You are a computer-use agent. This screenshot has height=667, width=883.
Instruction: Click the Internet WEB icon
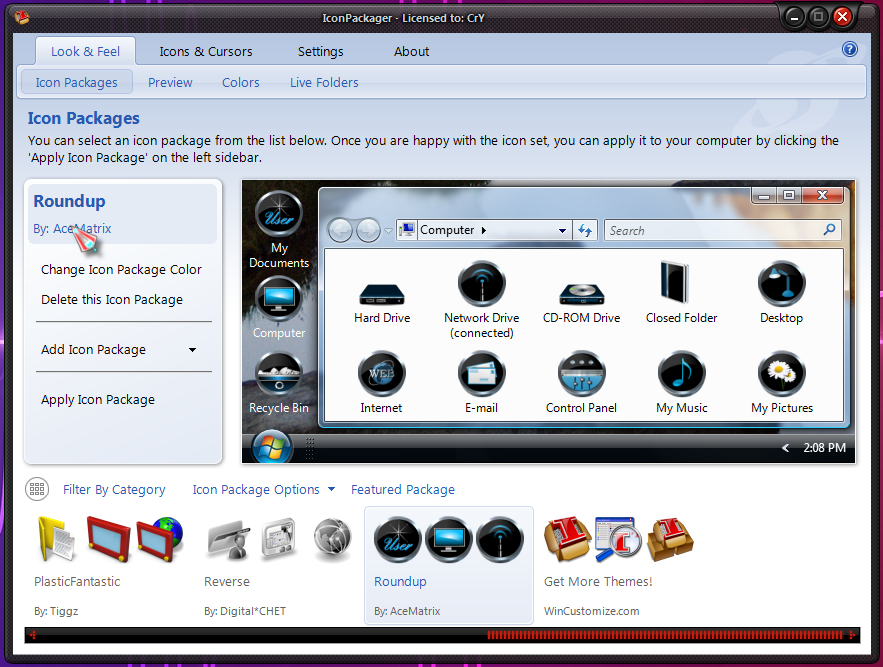tap(381, 373)
